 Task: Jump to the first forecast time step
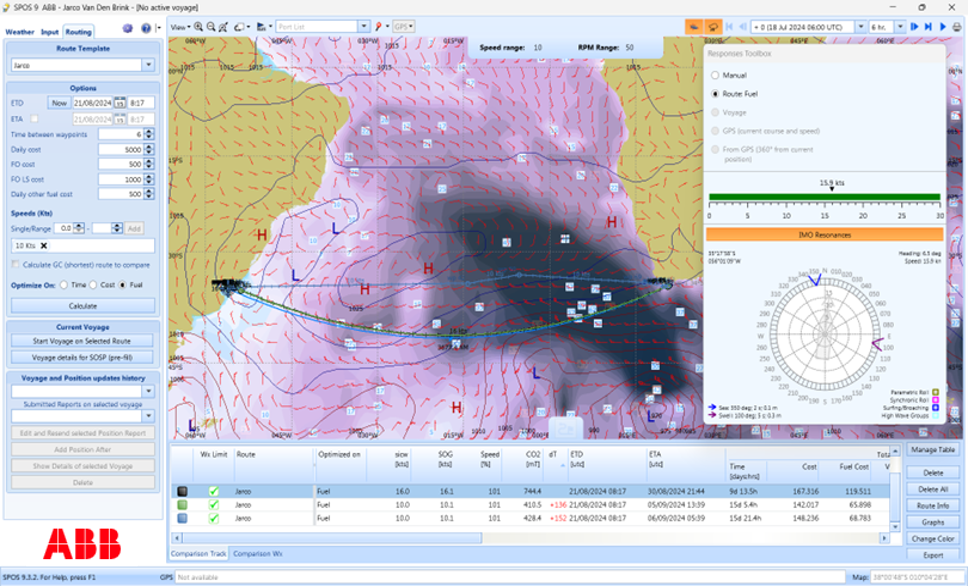[729, 27]
